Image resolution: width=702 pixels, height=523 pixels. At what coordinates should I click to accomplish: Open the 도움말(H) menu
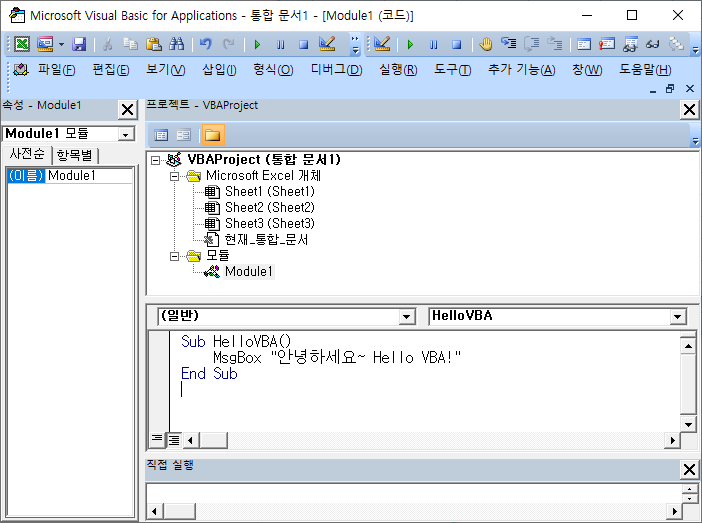(x=645, y=69)
